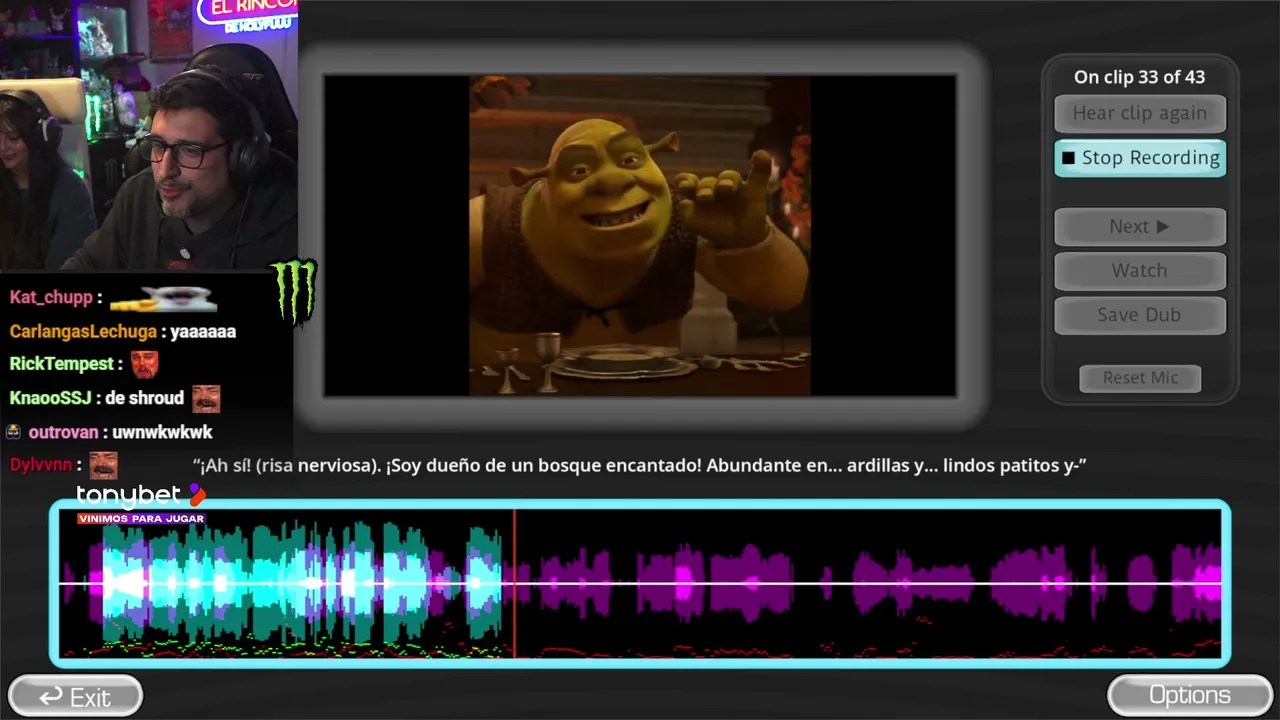Image resolution: width=1280 pixels, height=720 pixels.
Task: Click Dylvvnn's username in chat
Action: pos(41,465)
